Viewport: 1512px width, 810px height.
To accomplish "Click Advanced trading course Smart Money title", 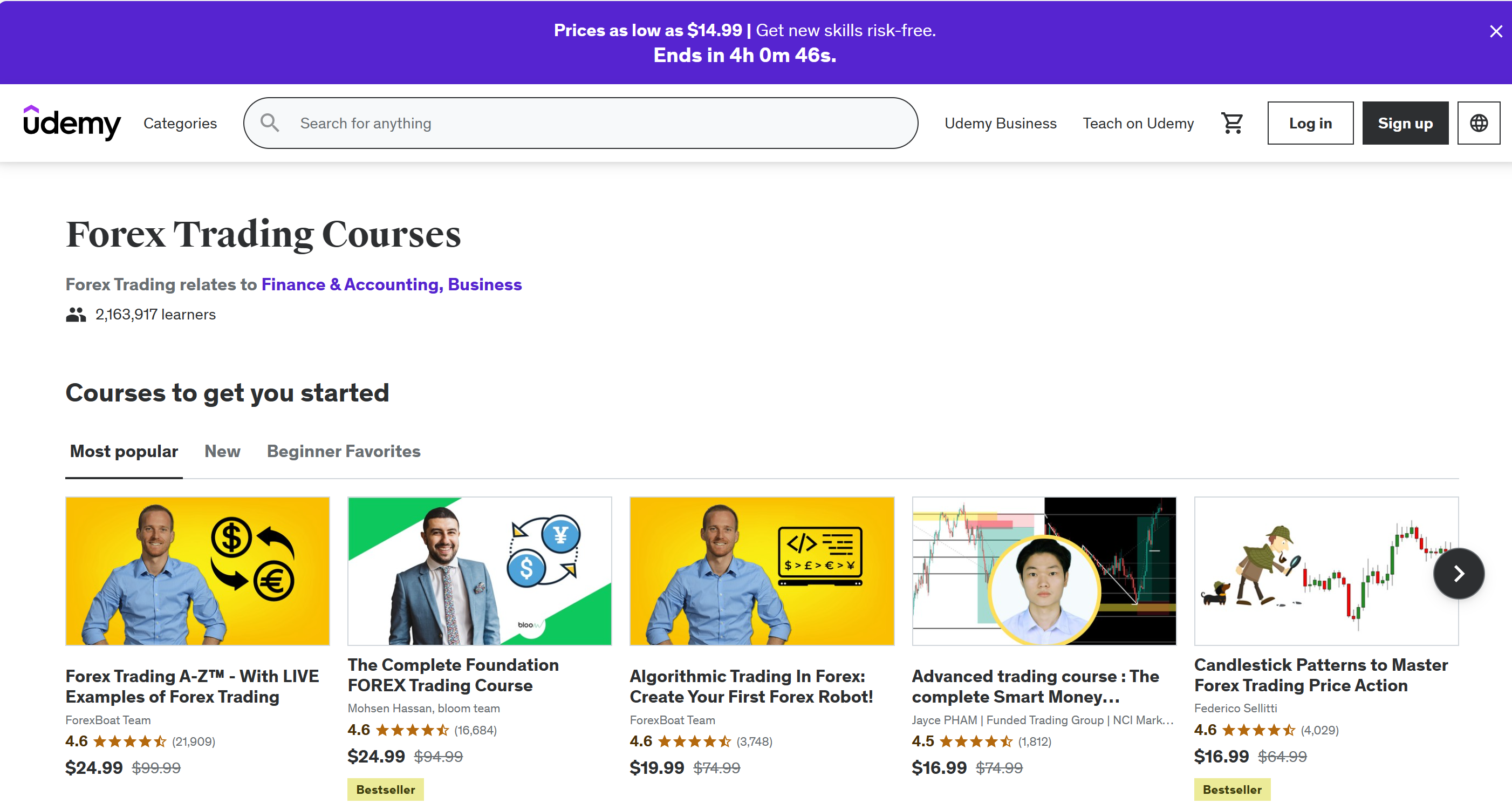I will point(1035,686).
